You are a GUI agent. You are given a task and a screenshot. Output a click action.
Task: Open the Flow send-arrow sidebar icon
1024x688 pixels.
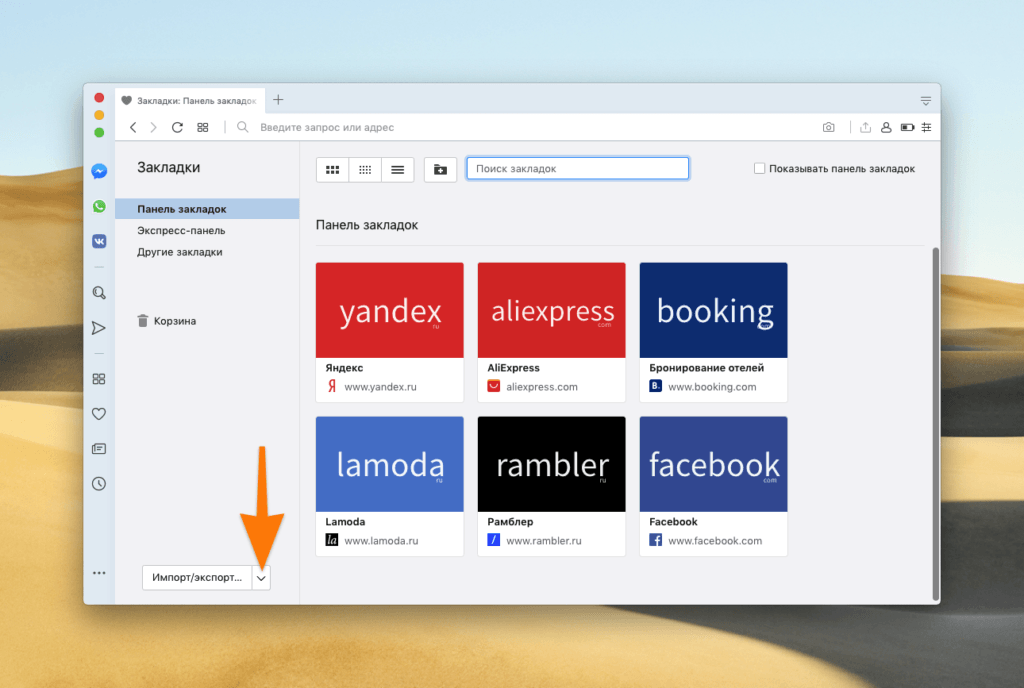(x=99, y=328)
